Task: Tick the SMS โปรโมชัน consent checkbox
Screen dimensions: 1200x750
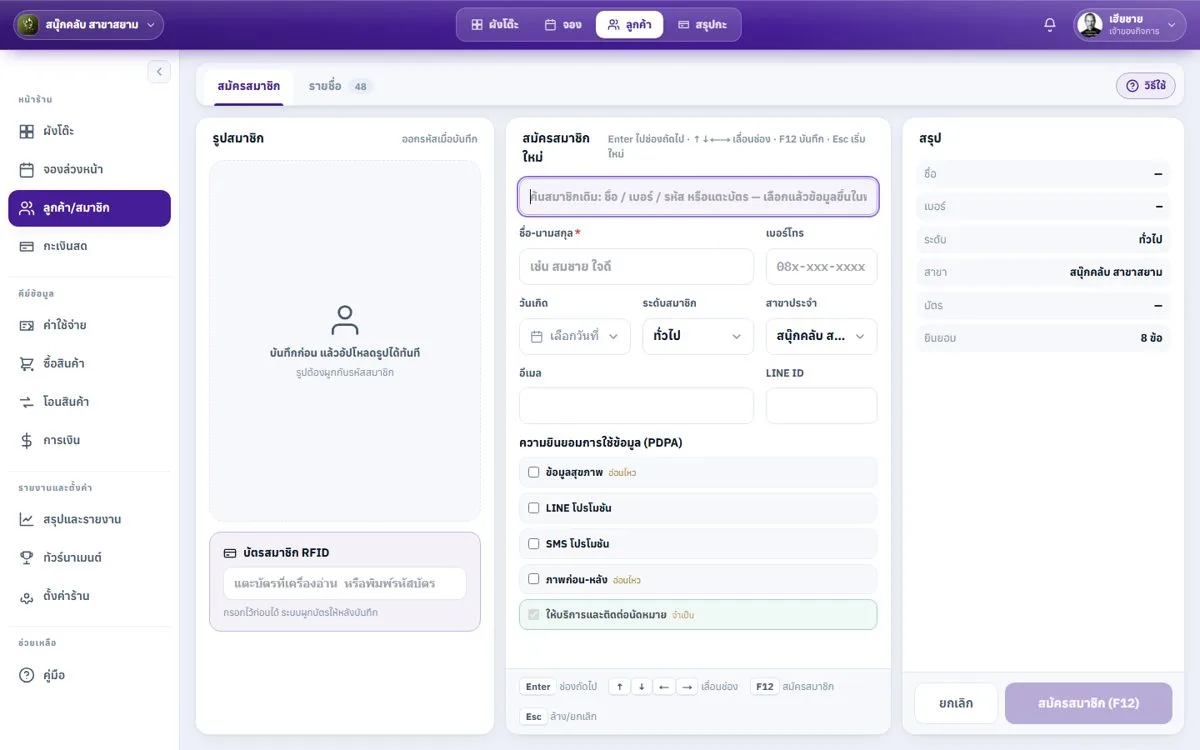Action: tap(533, 544)
